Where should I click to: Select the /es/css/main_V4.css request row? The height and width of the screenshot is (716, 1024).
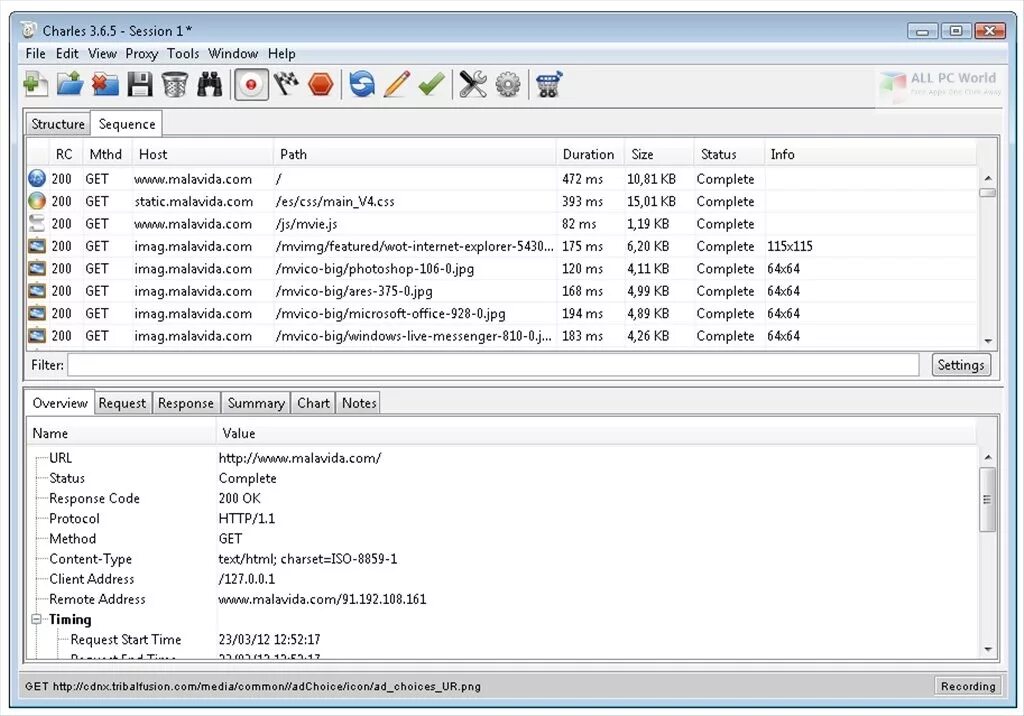coord(502,201)
